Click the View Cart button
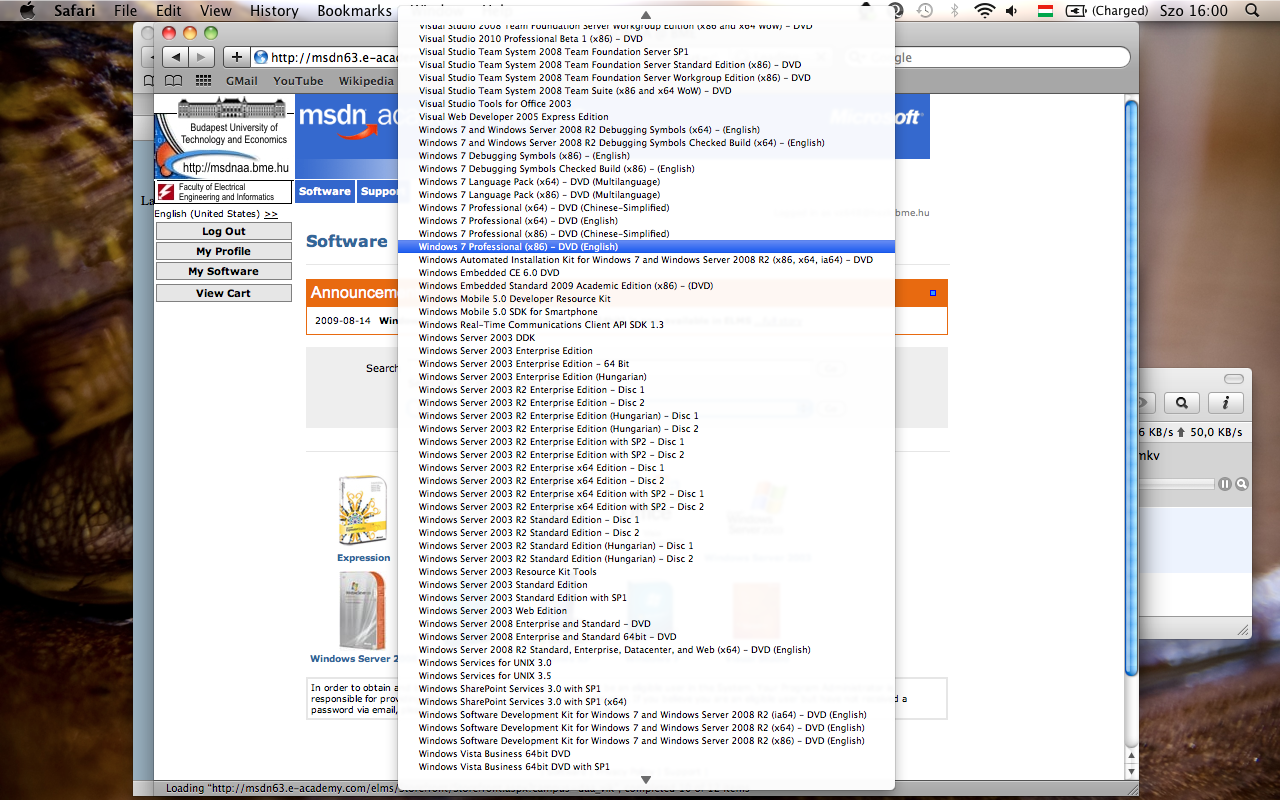 pyautogui.click(x=224, y=293)
